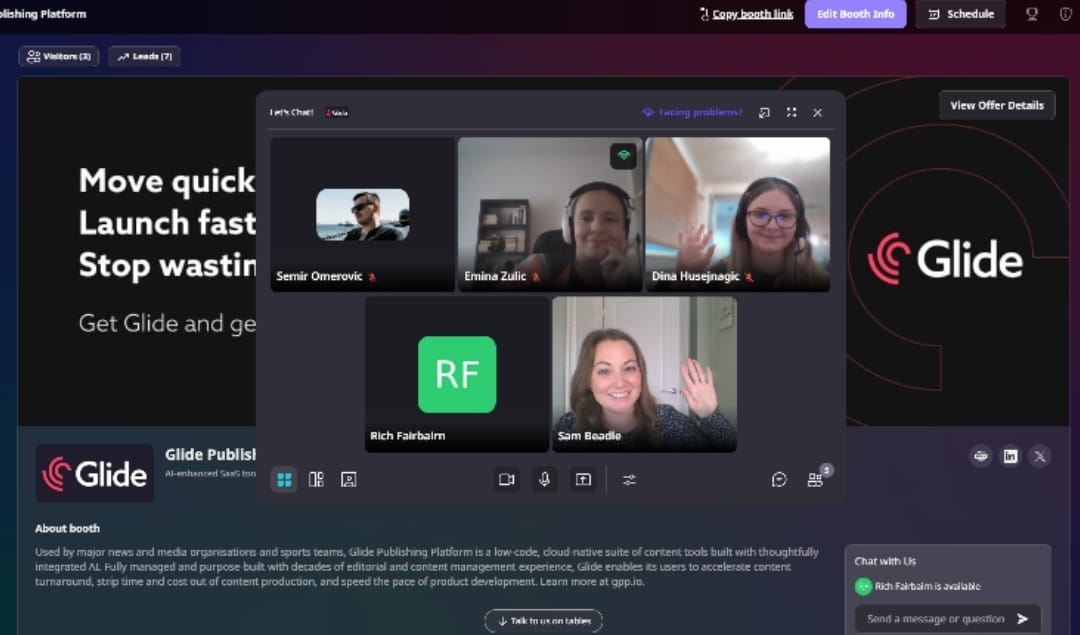Viewport: 1080px width, 635px height.
Task: Click the 'Talk to us on tables' button
Action: (543, 621)
